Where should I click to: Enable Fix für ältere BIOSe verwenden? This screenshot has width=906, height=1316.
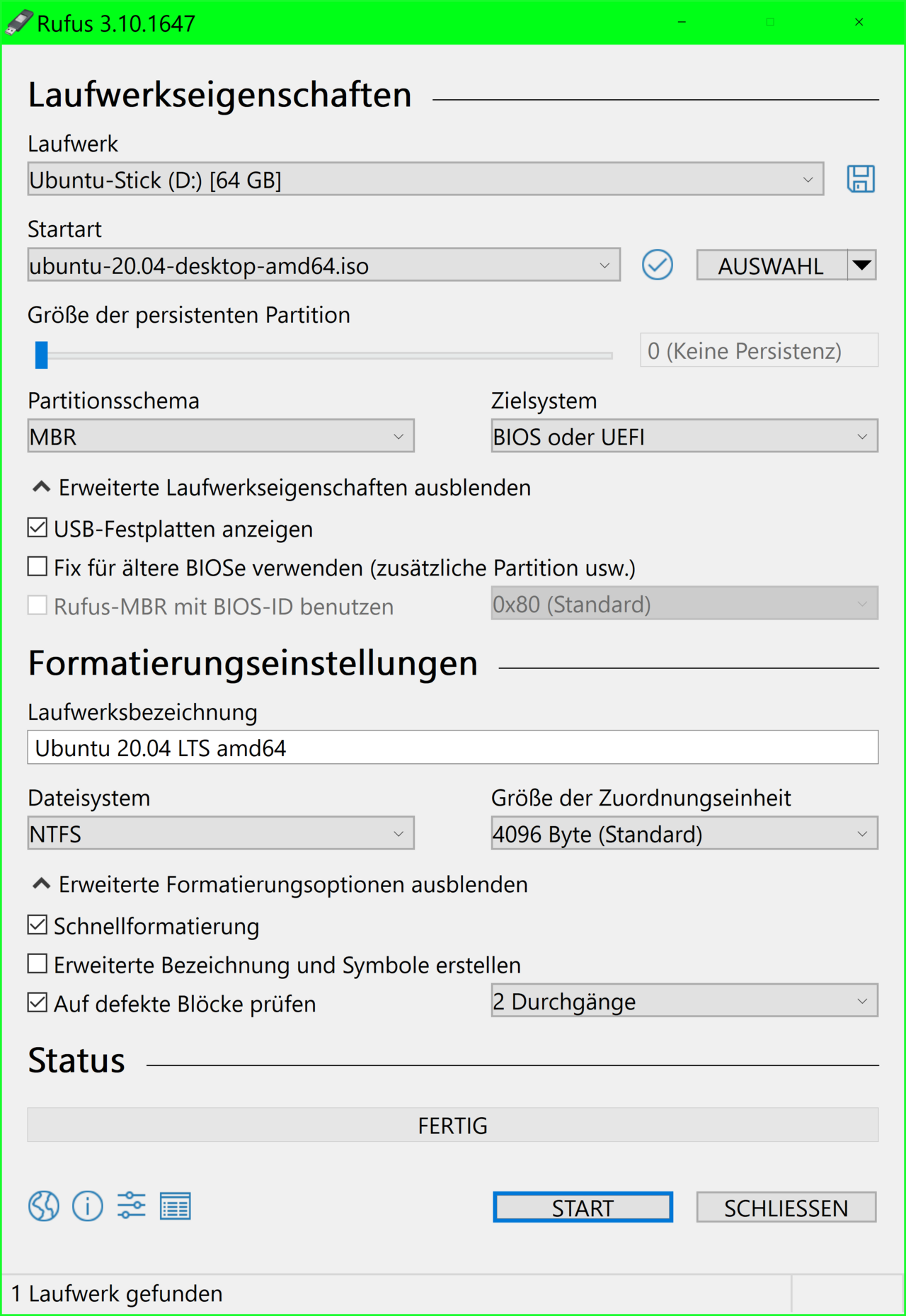[x=38, y=567]
